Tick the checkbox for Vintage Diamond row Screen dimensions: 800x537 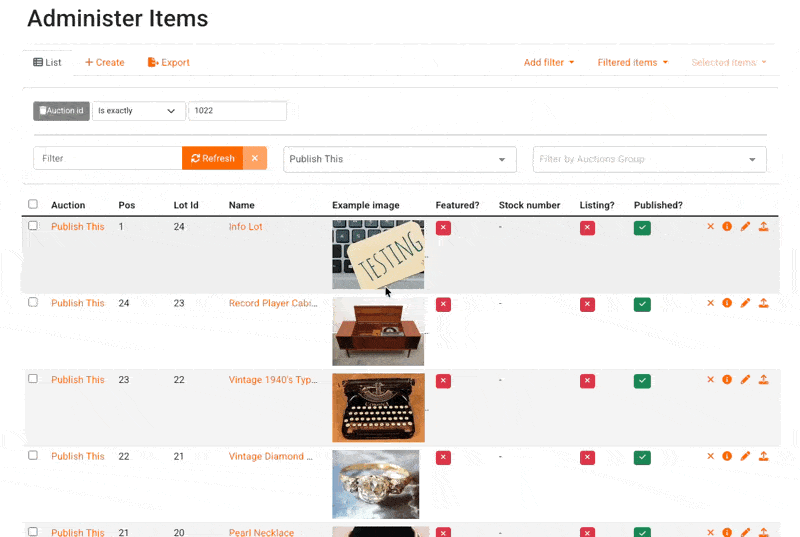pos(33,455)
